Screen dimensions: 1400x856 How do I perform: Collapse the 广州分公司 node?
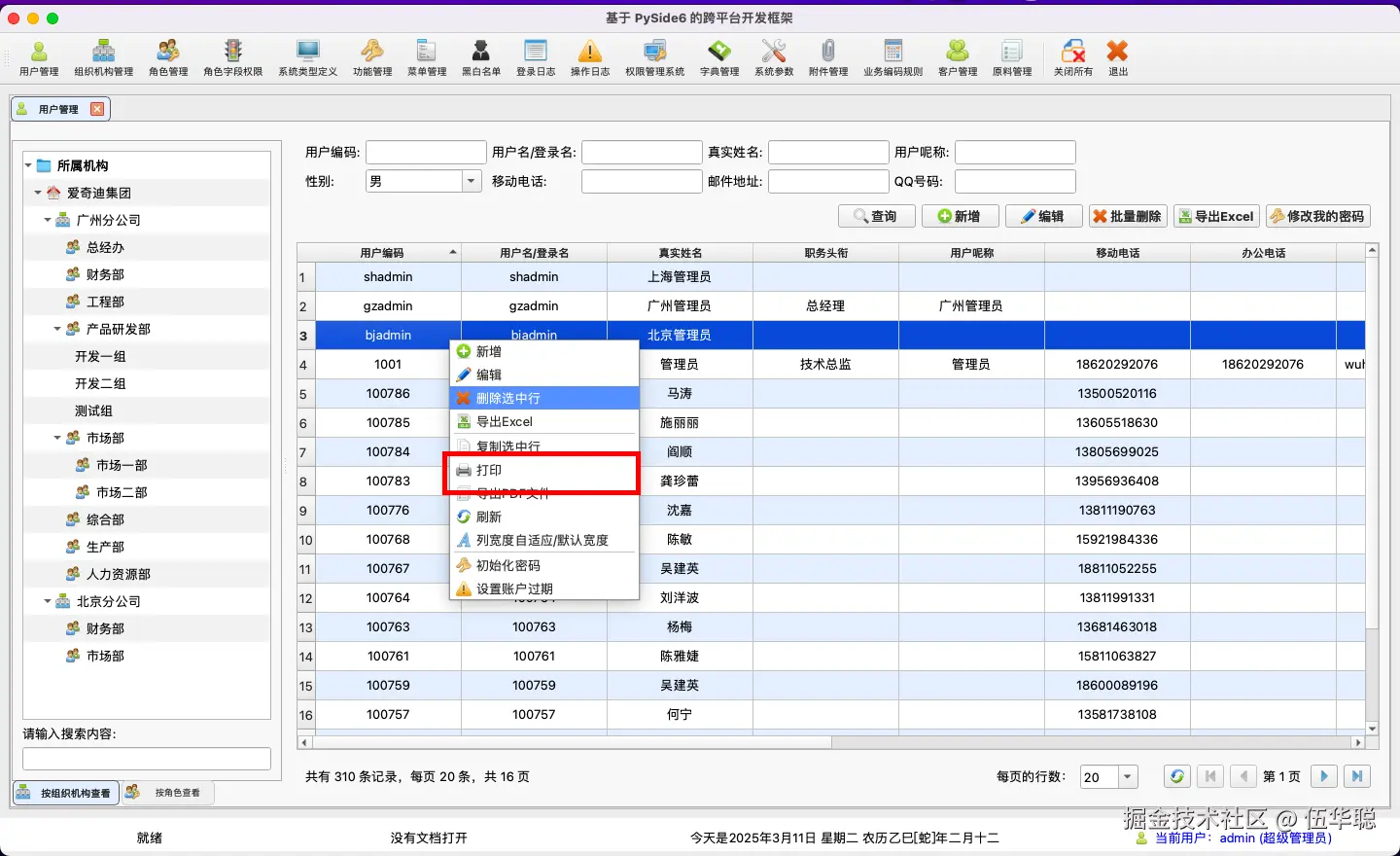(x=48, y=220)
